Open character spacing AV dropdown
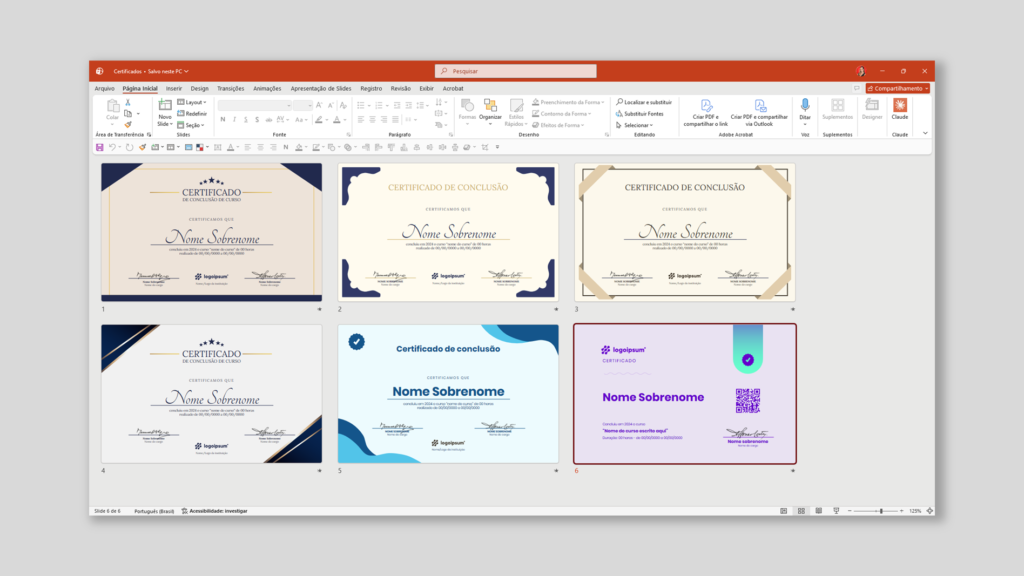 [x=282, y=120]
